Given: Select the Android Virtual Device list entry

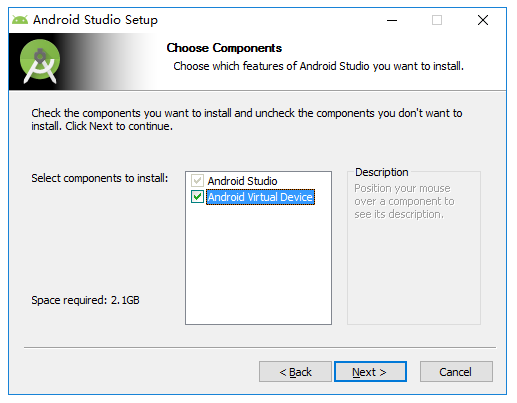Looking at the screenshot, I should [x=260, y=197].
